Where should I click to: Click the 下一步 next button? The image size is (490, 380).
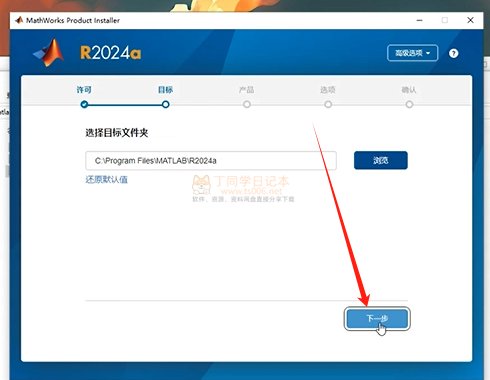tap(377, 319)
